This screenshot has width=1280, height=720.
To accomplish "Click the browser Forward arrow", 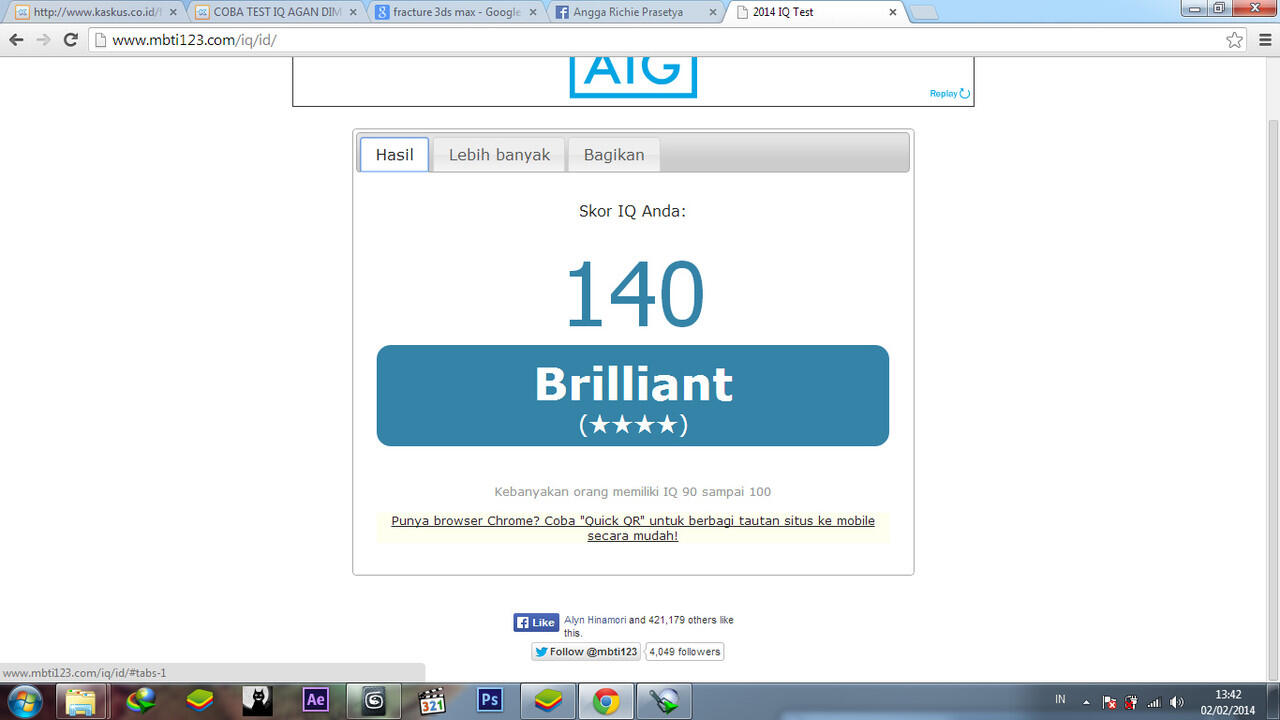I will (x=43, y=40).
